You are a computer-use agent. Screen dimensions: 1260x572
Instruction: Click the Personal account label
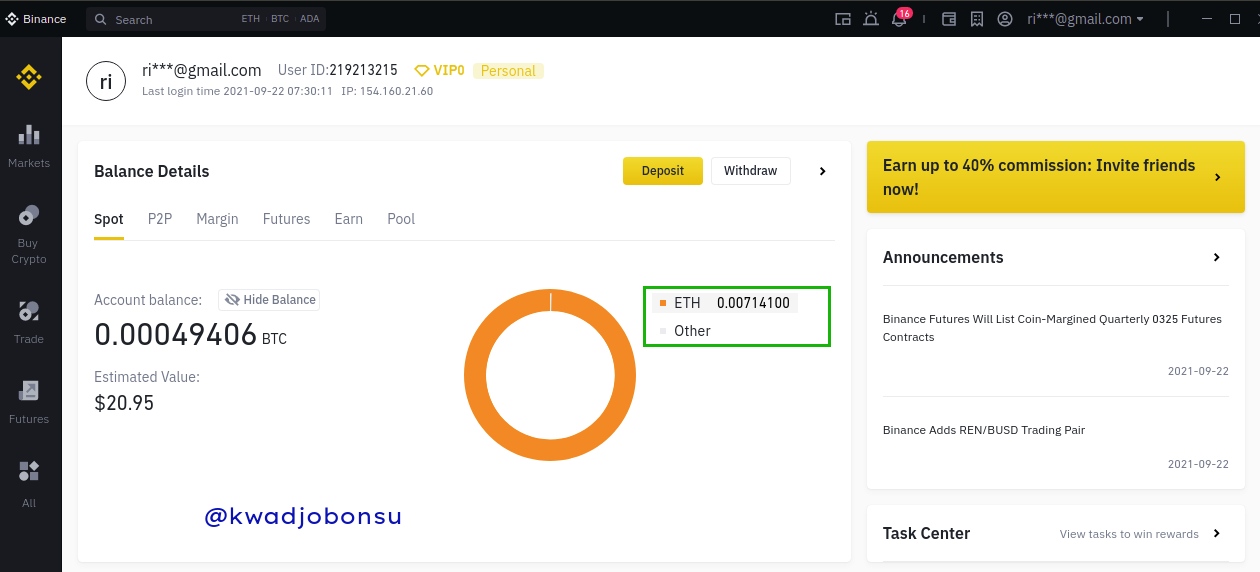click(508, 71)
